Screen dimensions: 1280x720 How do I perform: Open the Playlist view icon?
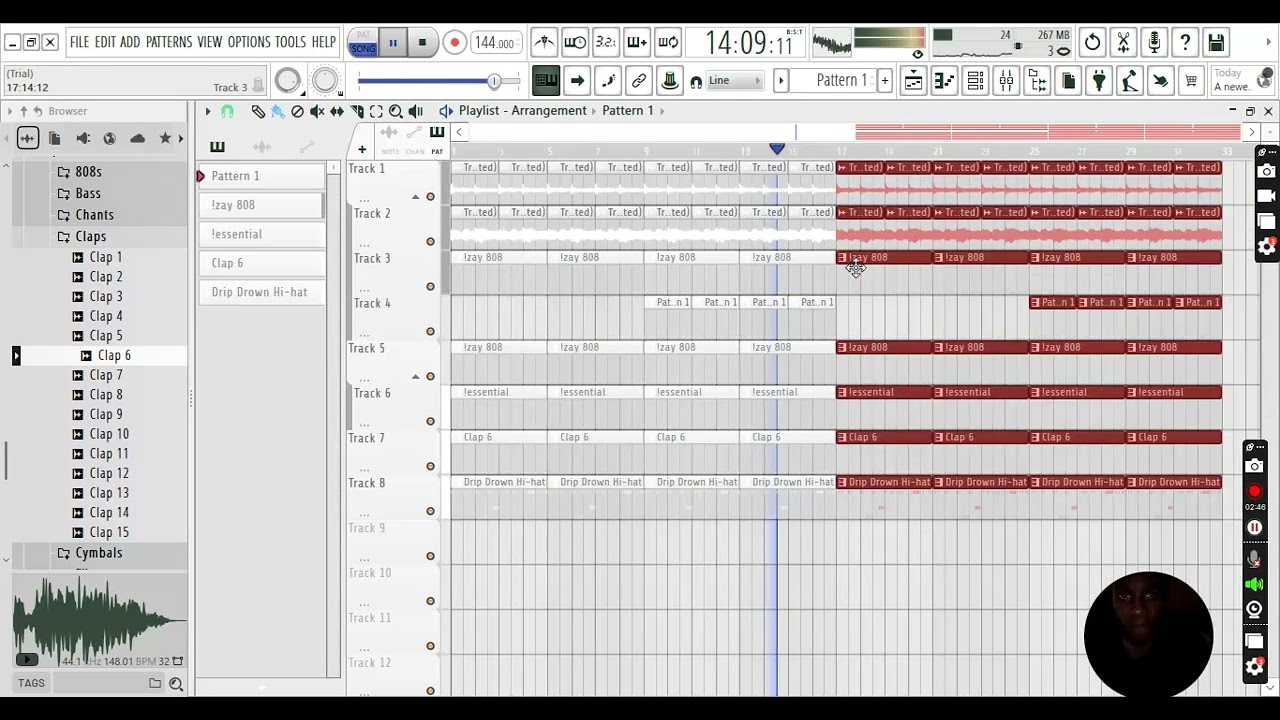click(913, 81)
